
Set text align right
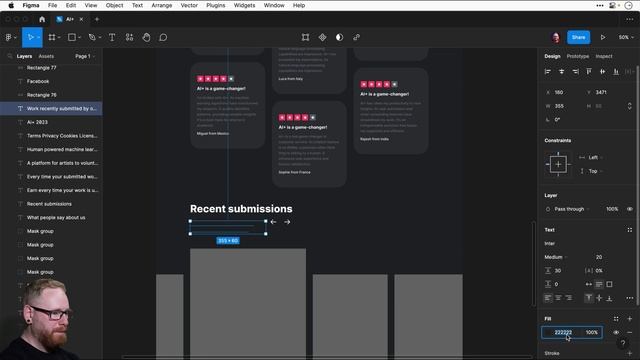pos(568,298)
